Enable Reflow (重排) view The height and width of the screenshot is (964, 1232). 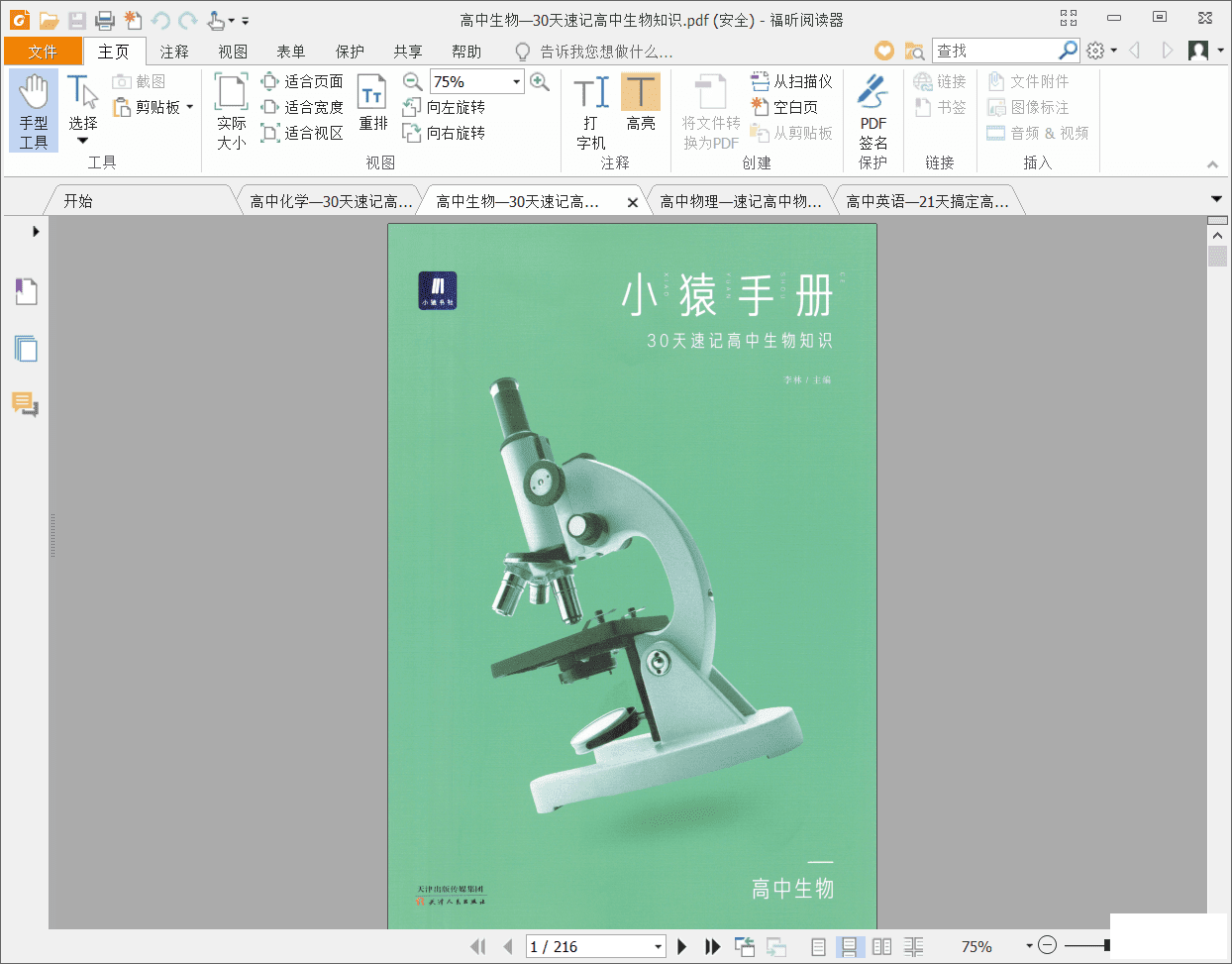372,103
